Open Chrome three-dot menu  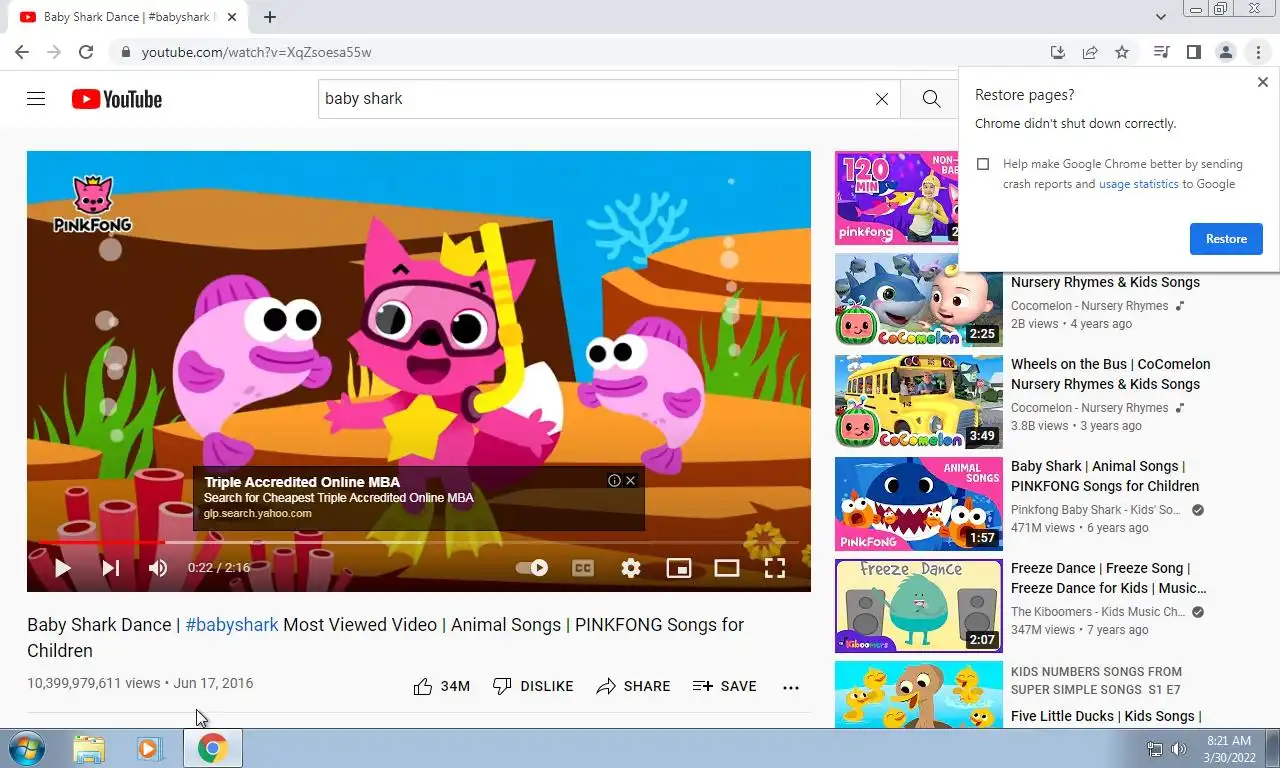pos(1258,52)
